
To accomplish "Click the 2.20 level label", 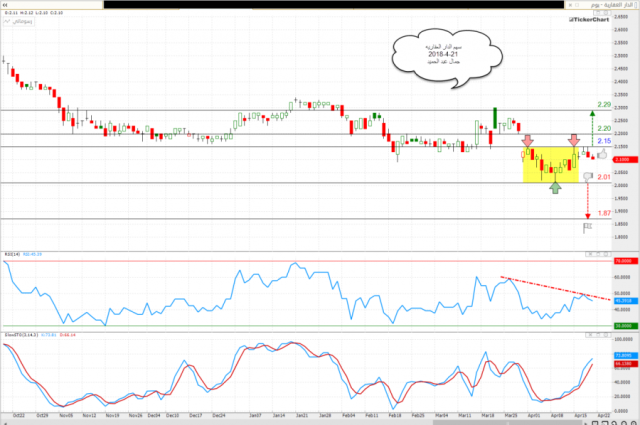I will click(x=604, y=129).
